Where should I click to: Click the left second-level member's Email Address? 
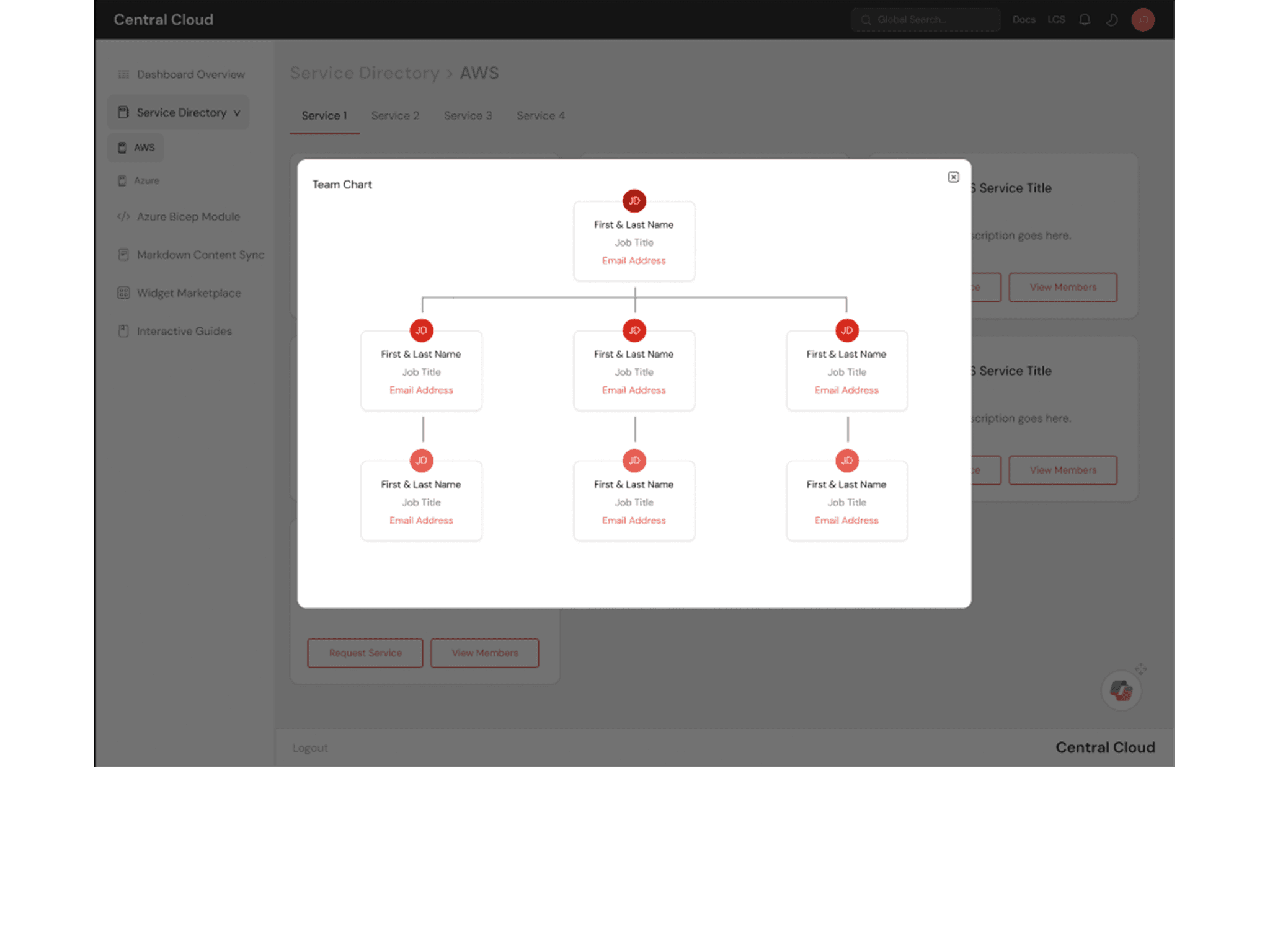point(421,390)
